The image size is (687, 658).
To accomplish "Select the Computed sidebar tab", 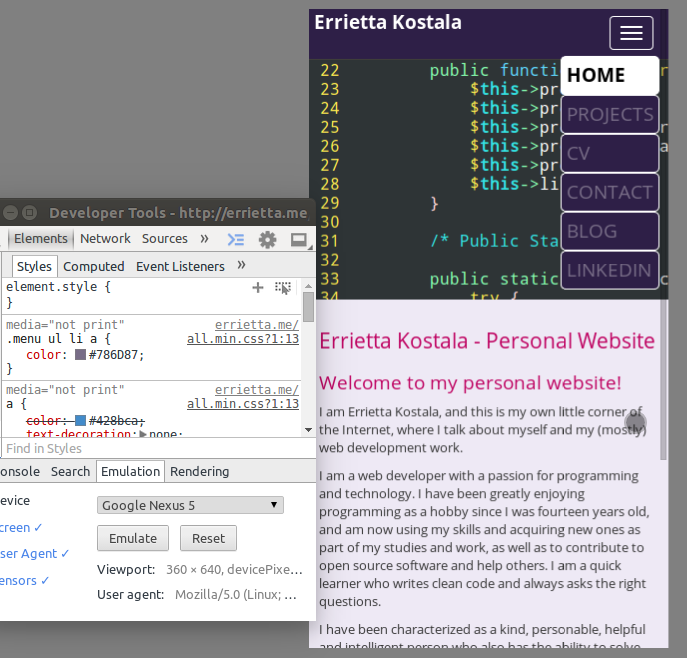I will click(x=94, y=266).
